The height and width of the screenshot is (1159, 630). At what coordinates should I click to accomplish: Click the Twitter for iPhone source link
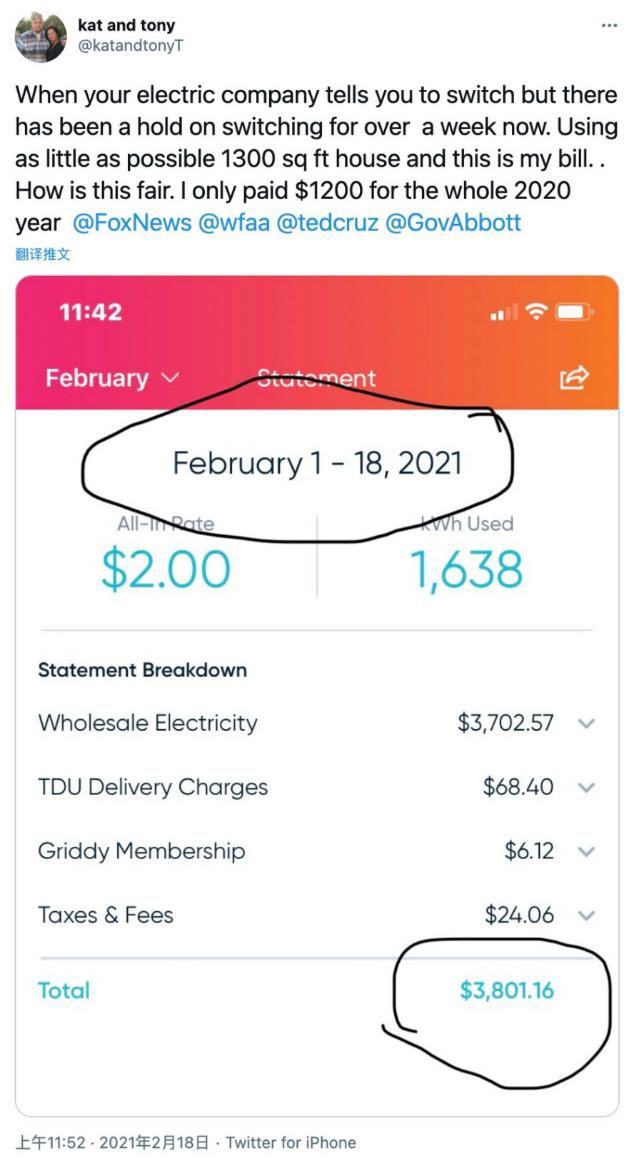(x=291, y=1142)
